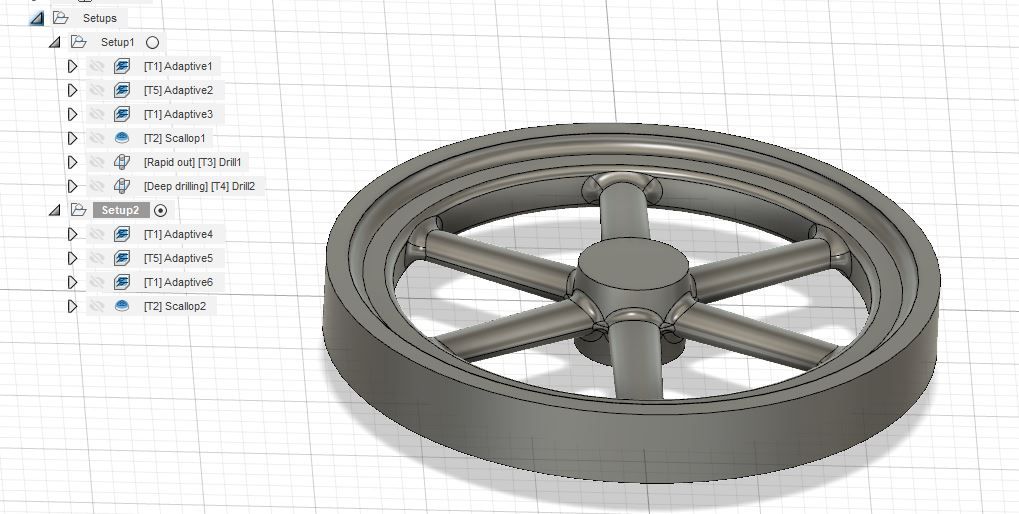This screenshot has width=1019, height=514.
Task: Collapse the Setup2 node
Action: (x=55, y=211)
